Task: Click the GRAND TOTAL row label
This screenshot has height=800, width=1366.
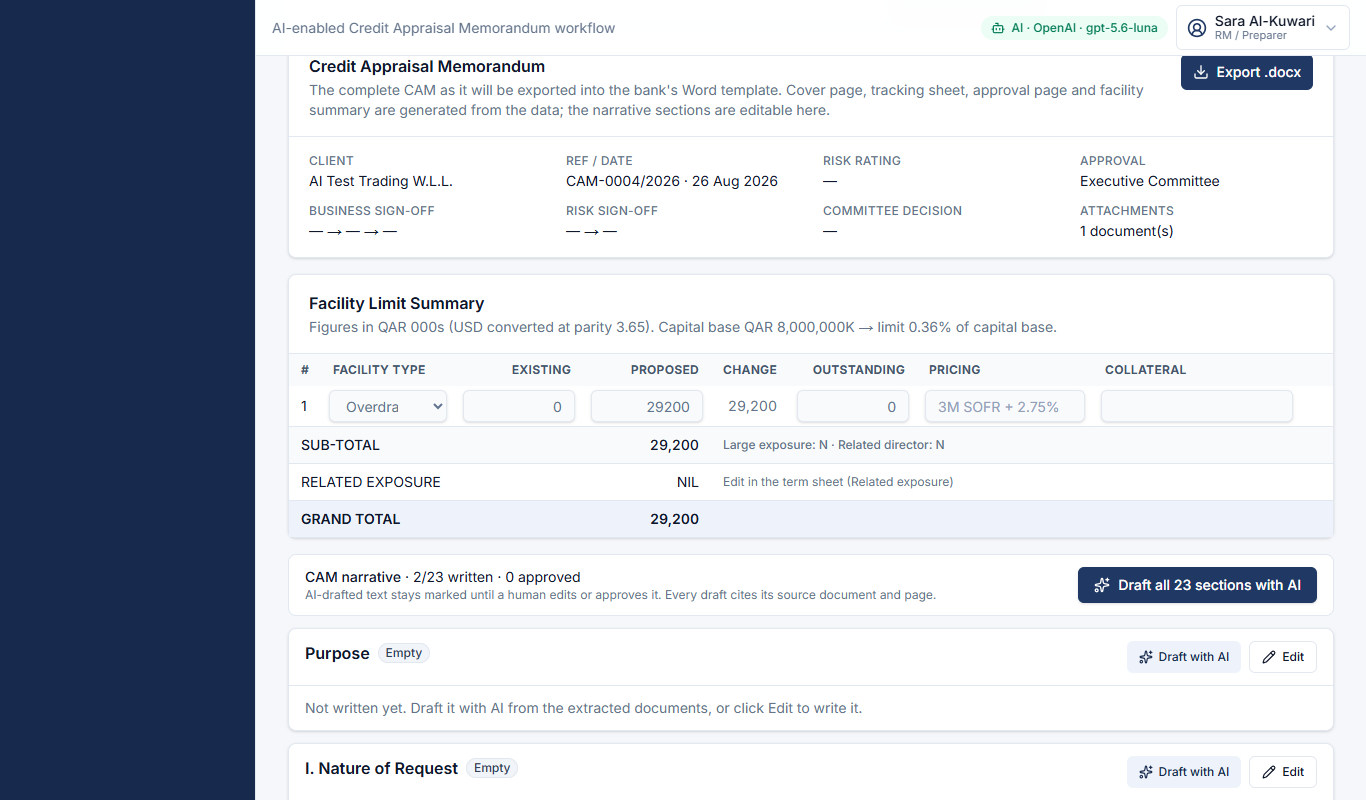Action: click(x=350, y=519)
